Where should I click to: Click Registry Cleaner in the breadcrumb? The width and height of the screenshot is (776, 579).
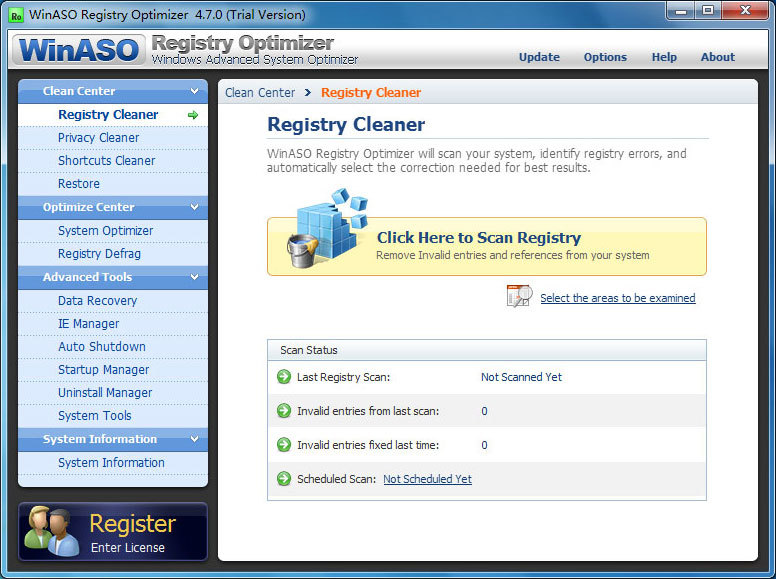coord(371,93)
